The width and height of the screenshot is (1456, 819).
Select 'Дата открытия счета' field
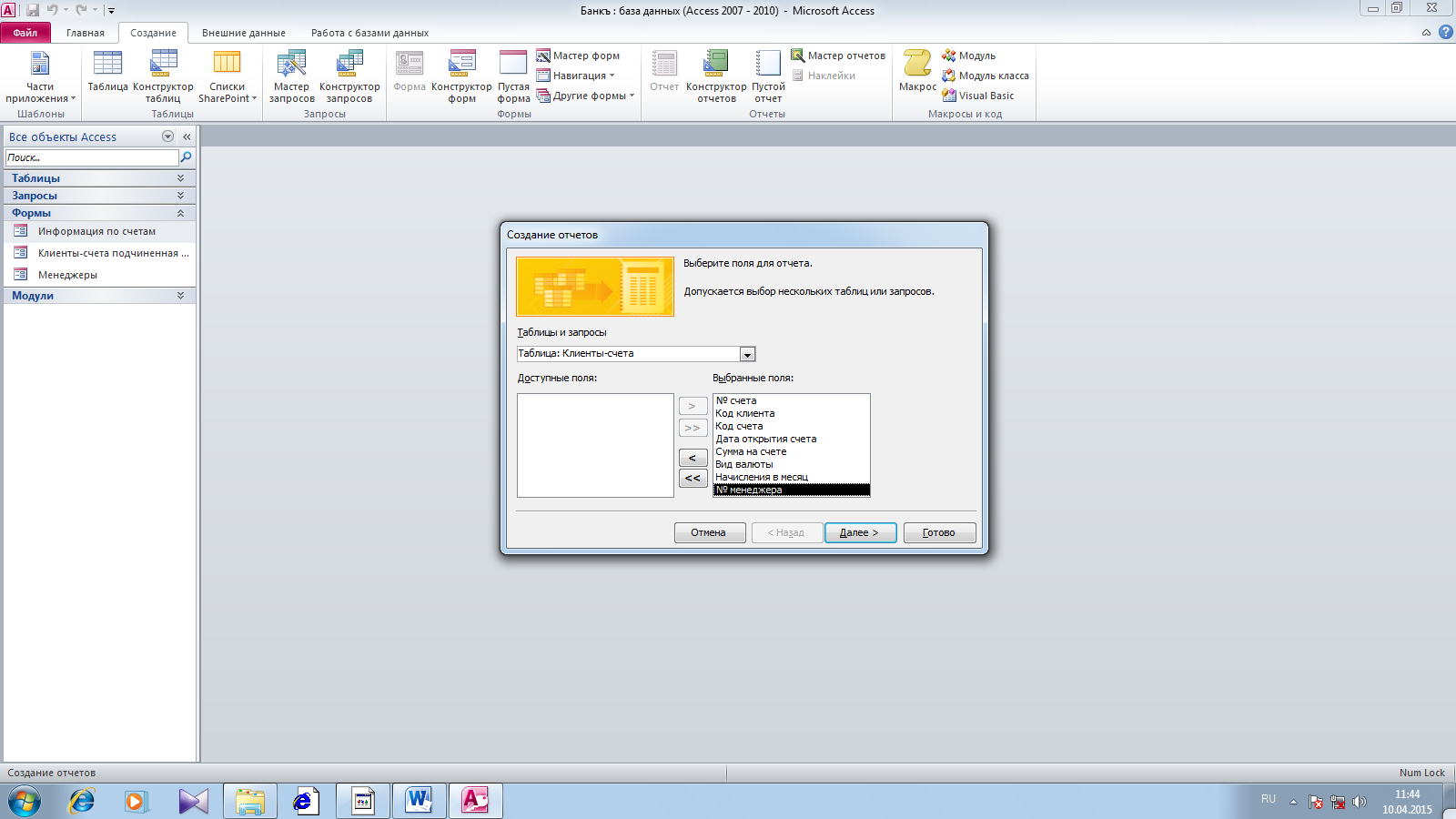(x=791, y=439)
